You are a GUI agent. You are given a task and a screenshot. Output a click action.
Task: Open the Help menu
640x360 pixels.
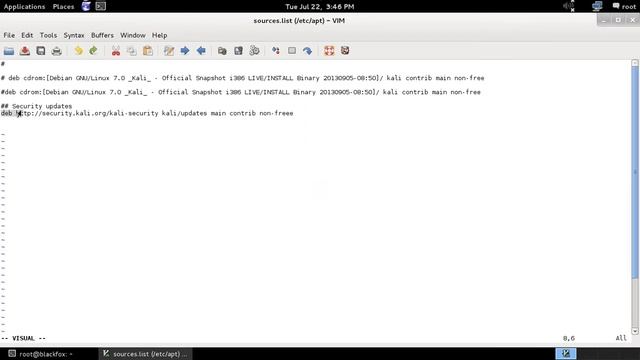pyautogui.click(x=160, y=36)
